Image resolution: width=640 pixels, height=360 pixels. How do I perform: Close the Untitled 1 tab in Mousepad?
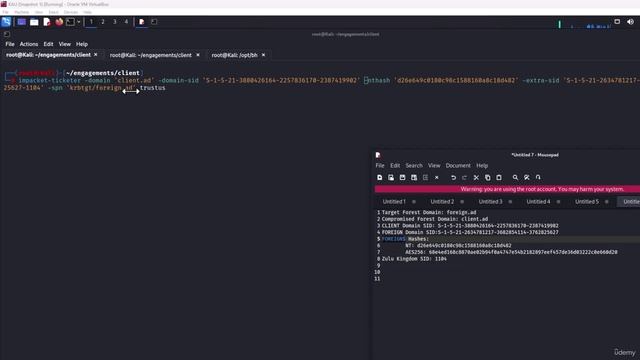414,202
